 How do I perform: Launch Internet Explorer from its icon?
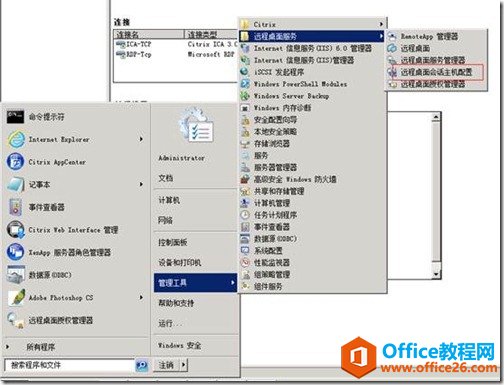16,139
